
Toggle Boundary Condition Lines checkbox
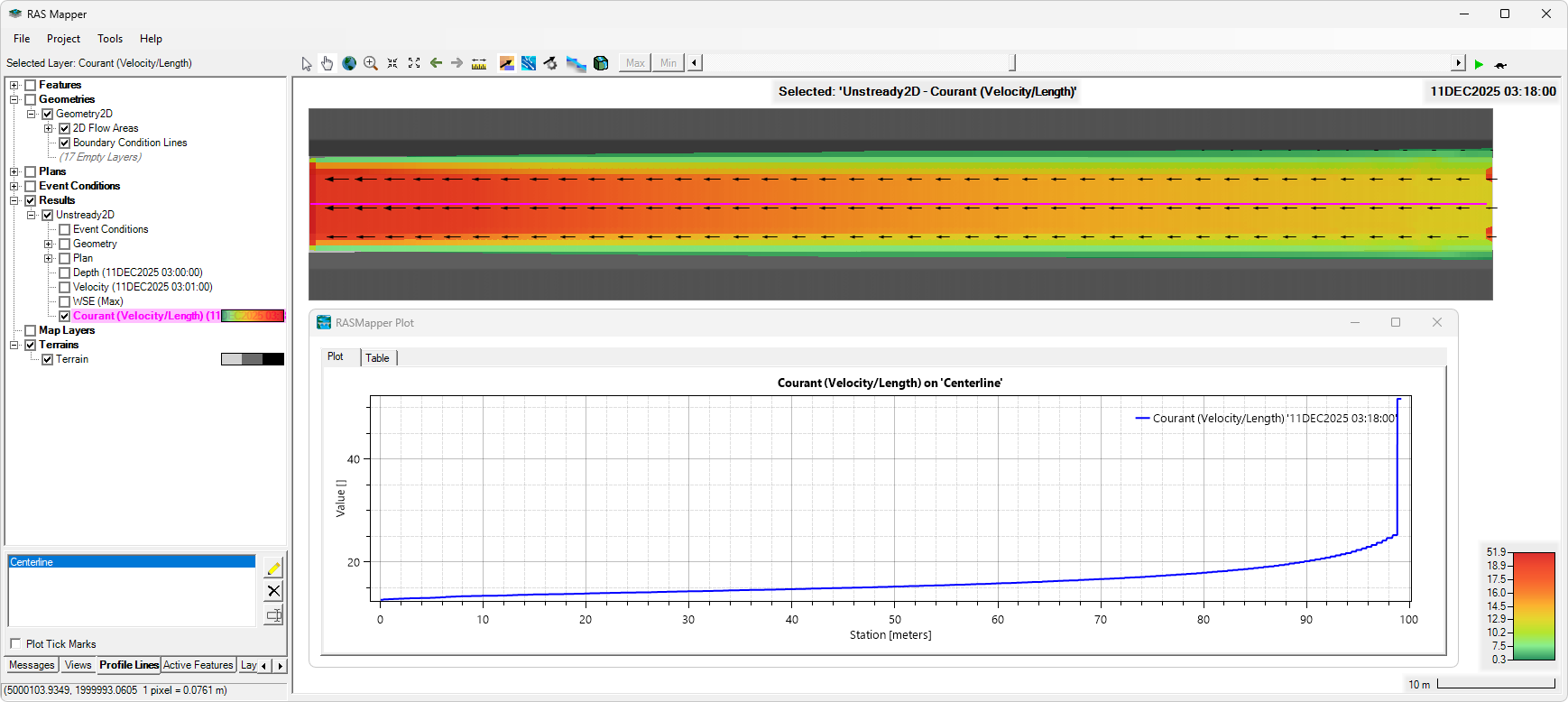64,143
